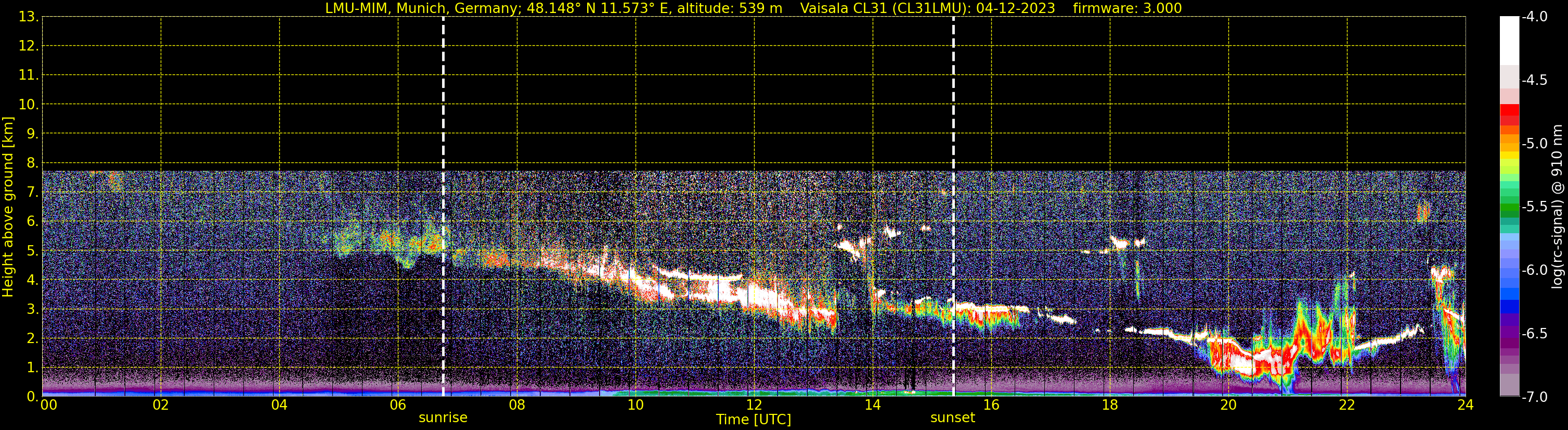1568x430 pixels.
Task: Click the time-axis tick label "14"
Action: 873,405
